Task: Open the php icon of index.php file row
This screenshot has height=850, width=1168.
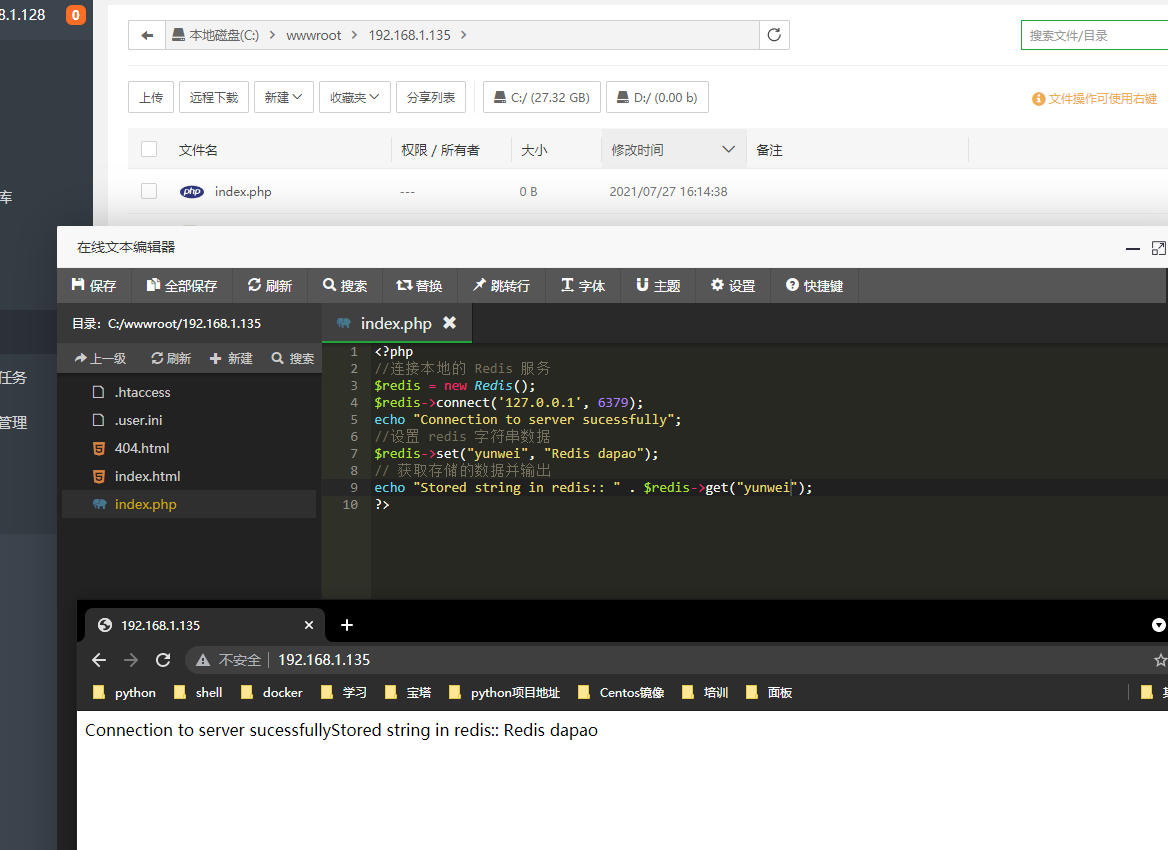Action: [191, 191]
